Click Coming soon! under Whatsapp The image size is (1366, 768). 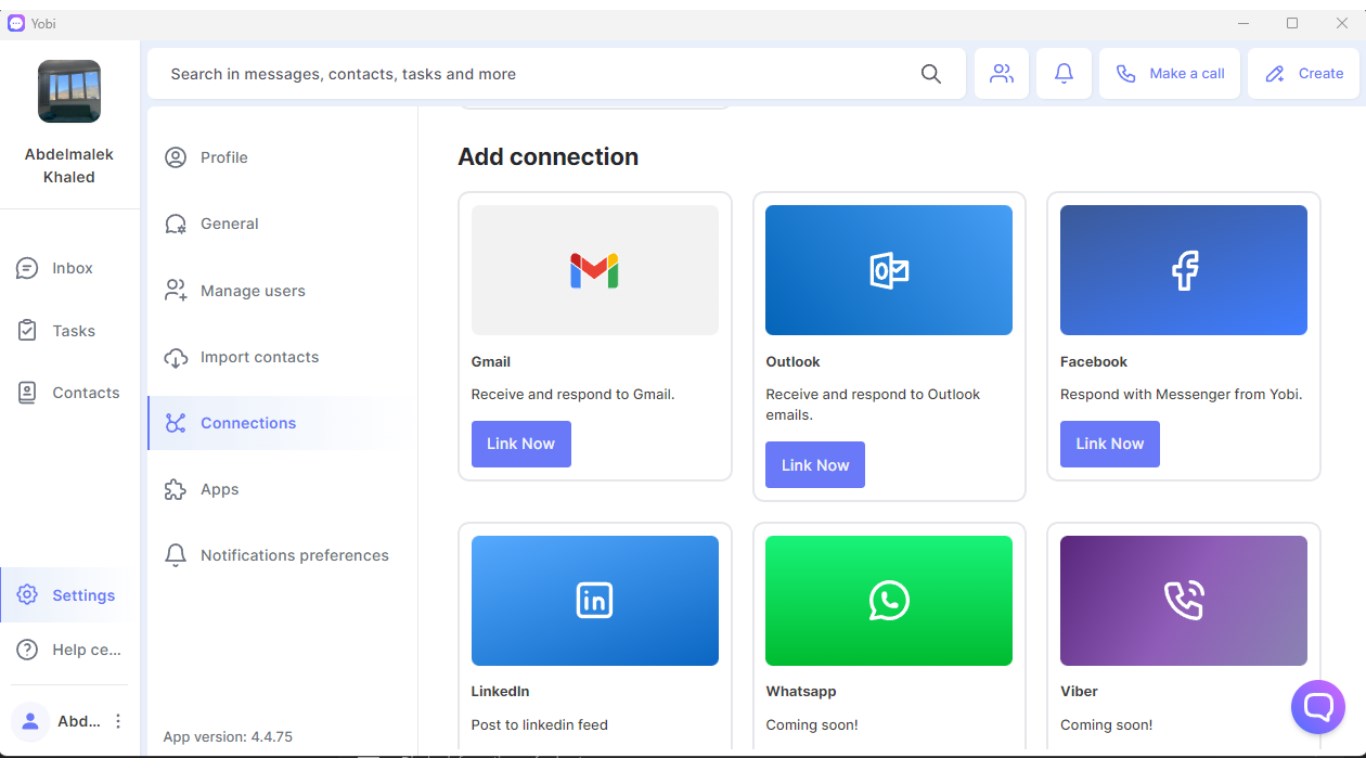pyautogui.click(x=812, y=725)
